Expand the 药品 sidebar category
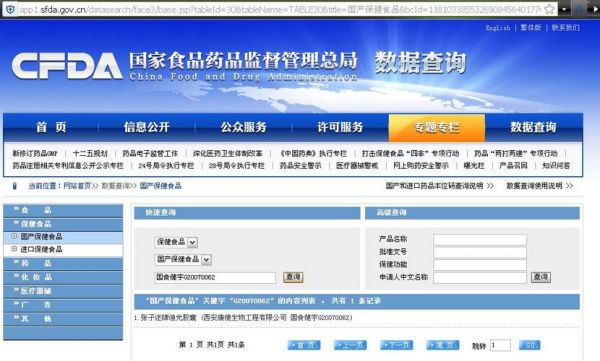 pos(63,263)
